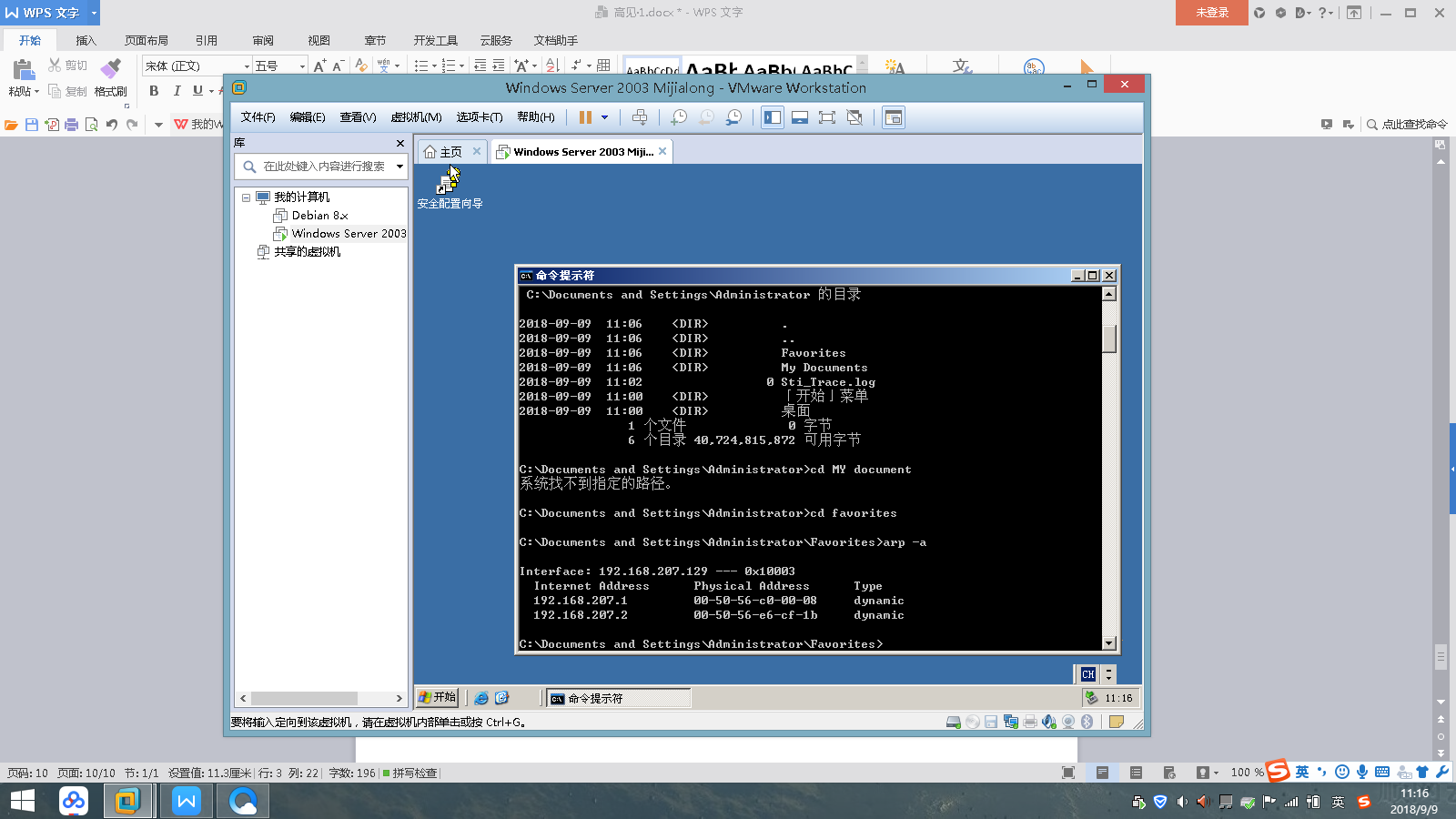Take a snapshot of the virtual machine

[679, 117]
